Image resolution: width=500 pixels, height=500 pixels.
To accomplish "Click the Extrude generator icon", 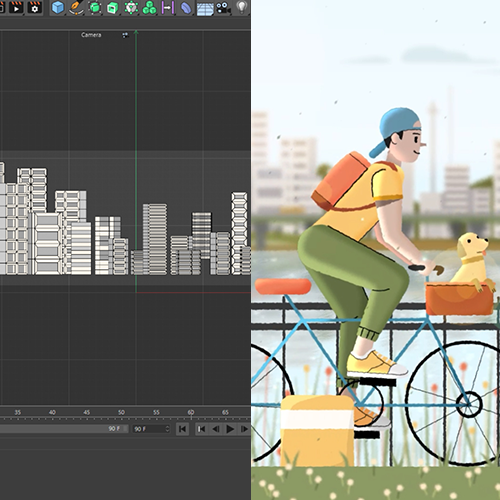I will [x=112, y=8].
